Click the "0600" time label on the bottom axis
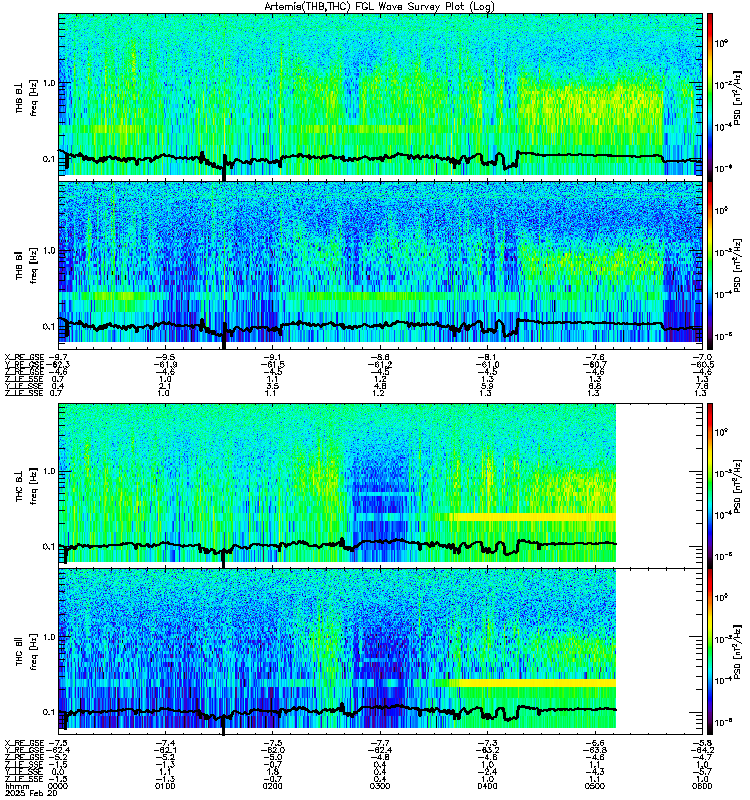This screenshot has height=800, width=750. 703,786
